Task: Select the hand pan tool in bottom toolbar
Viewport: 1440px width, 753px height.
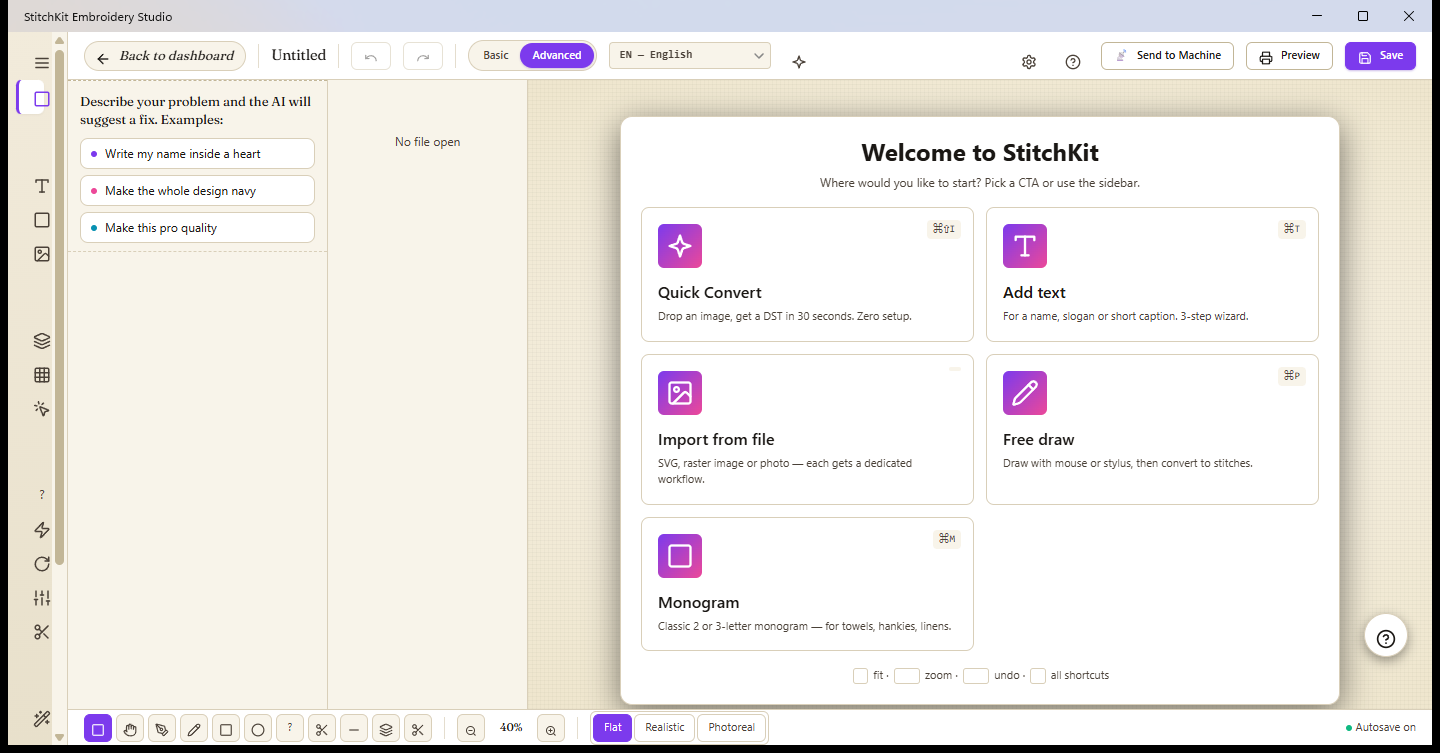Action: (x=130, y=729)
